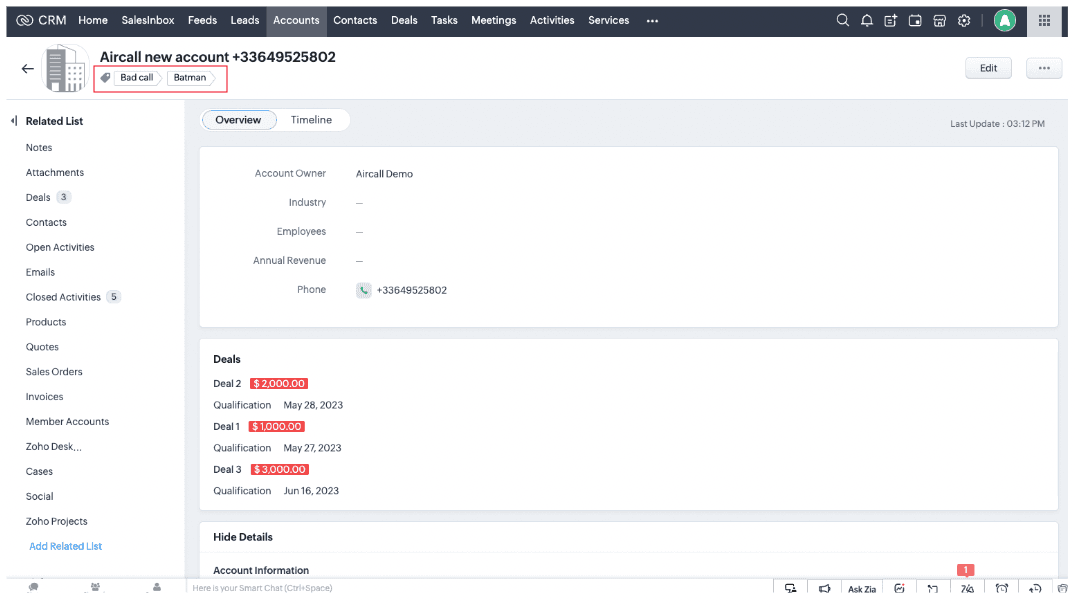
Task: Open the marketplace store icon
Action: [x=940, y=20]
